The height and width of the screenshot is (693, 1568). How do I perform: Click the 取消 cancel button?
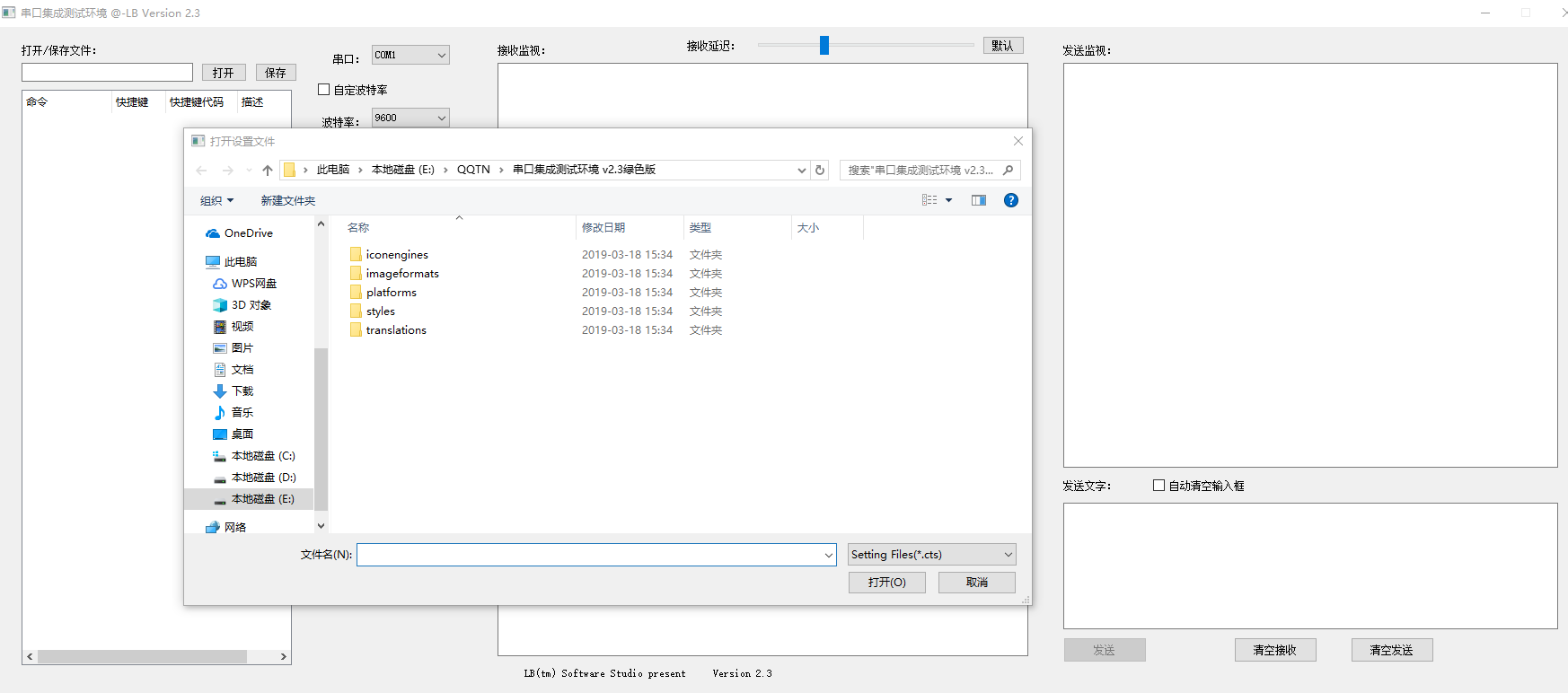pyautogui.click(x=977, y=583)
